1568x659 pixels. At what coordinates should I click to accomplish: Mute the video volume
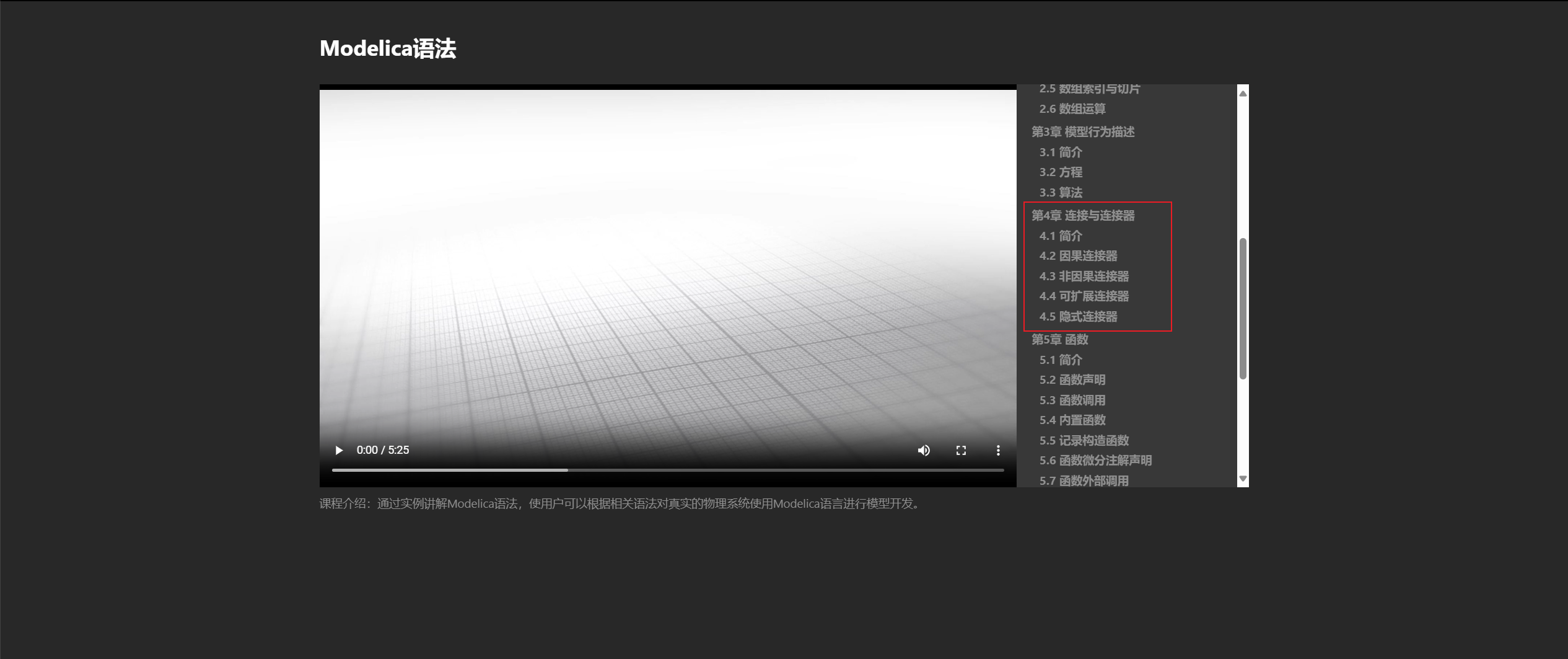point(924,450)
